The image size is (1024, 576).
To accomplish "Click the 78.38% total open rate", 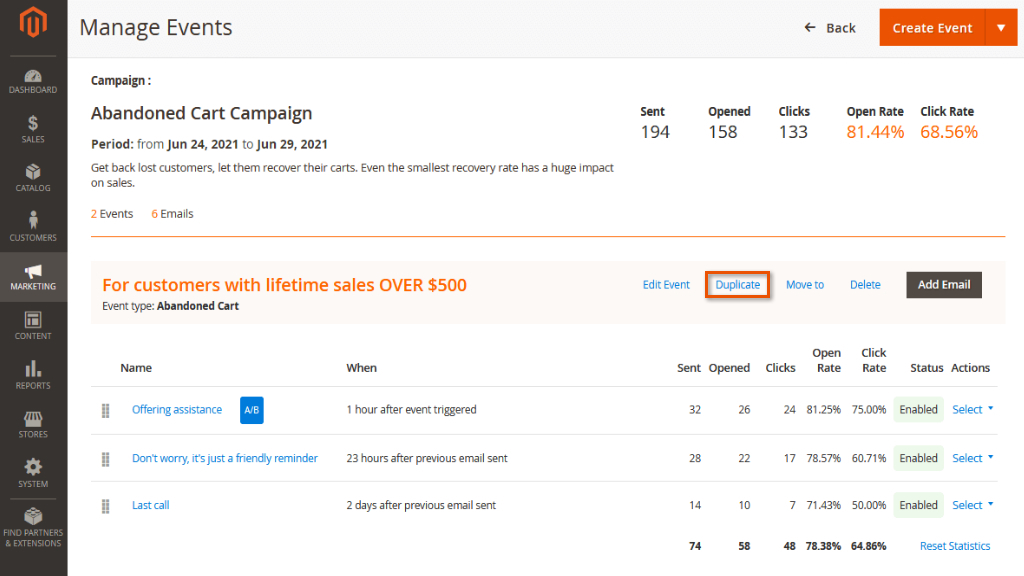I will tap(823, 546).
